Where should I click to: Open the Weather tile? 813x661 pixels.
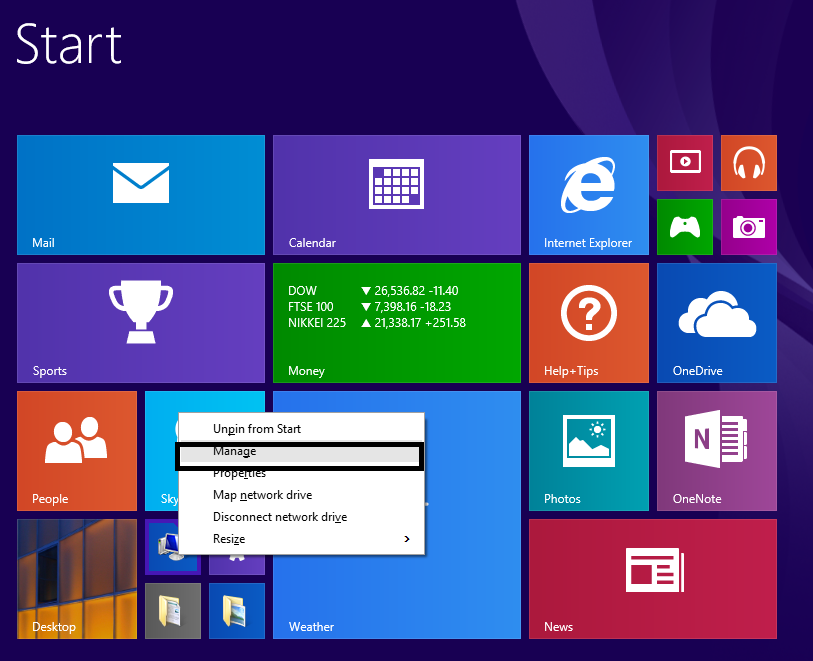tap(397, 596)
